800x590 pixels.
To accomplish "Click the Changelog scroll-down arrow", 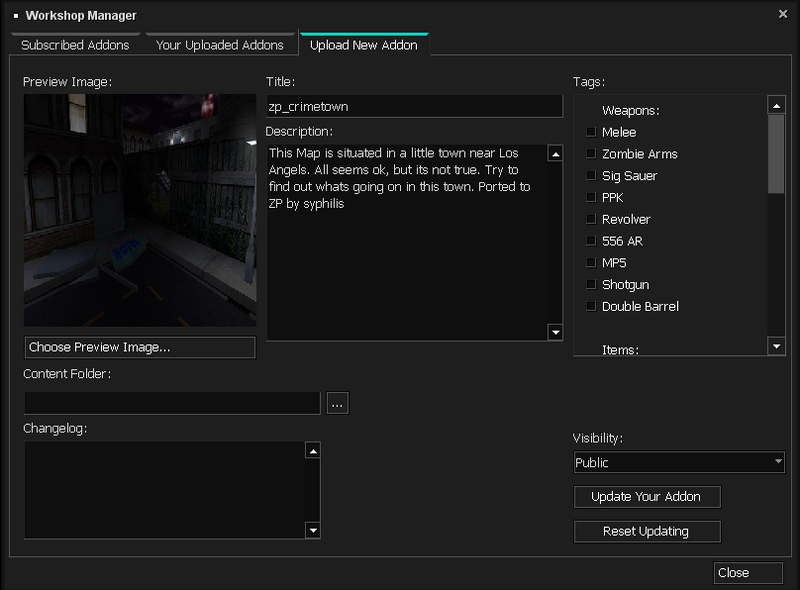I will coord(311,531).
